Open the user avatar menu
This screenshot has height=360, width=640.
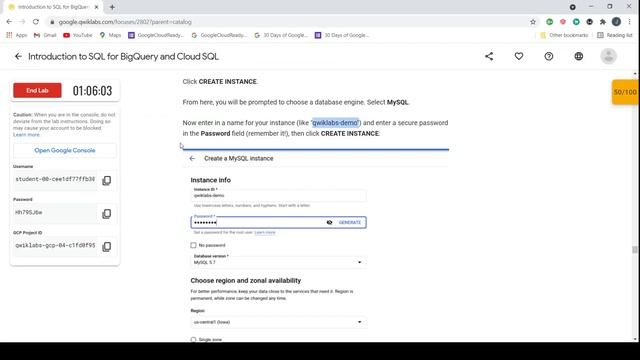point(608,56)
